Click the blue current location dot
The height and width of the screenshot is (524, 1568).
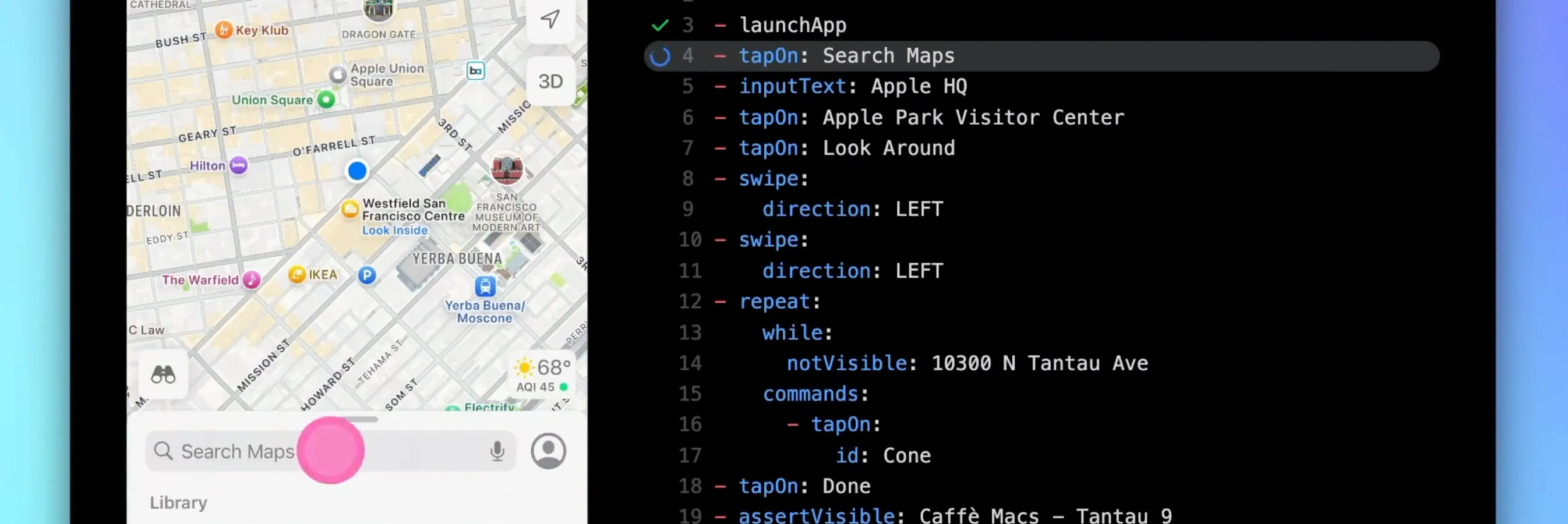[x=357, y=171]
